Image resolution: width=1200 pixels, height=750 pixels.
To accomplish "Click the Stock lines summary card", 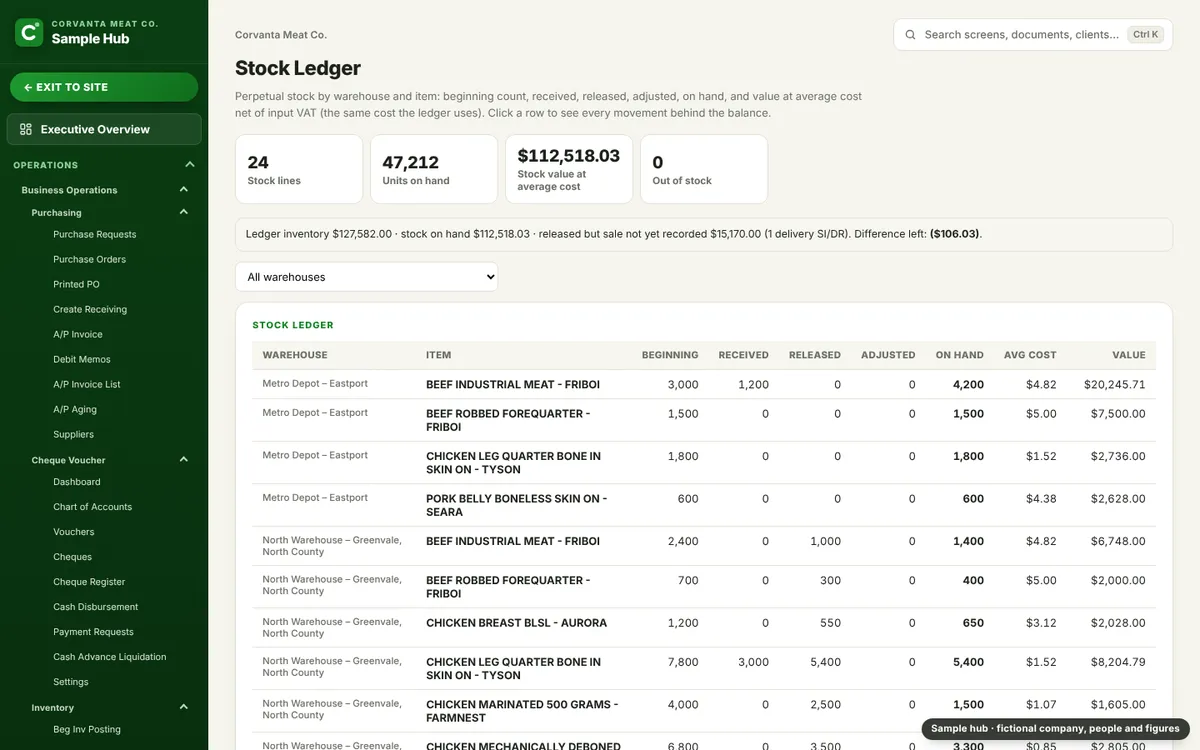I will tap(299, 169).
